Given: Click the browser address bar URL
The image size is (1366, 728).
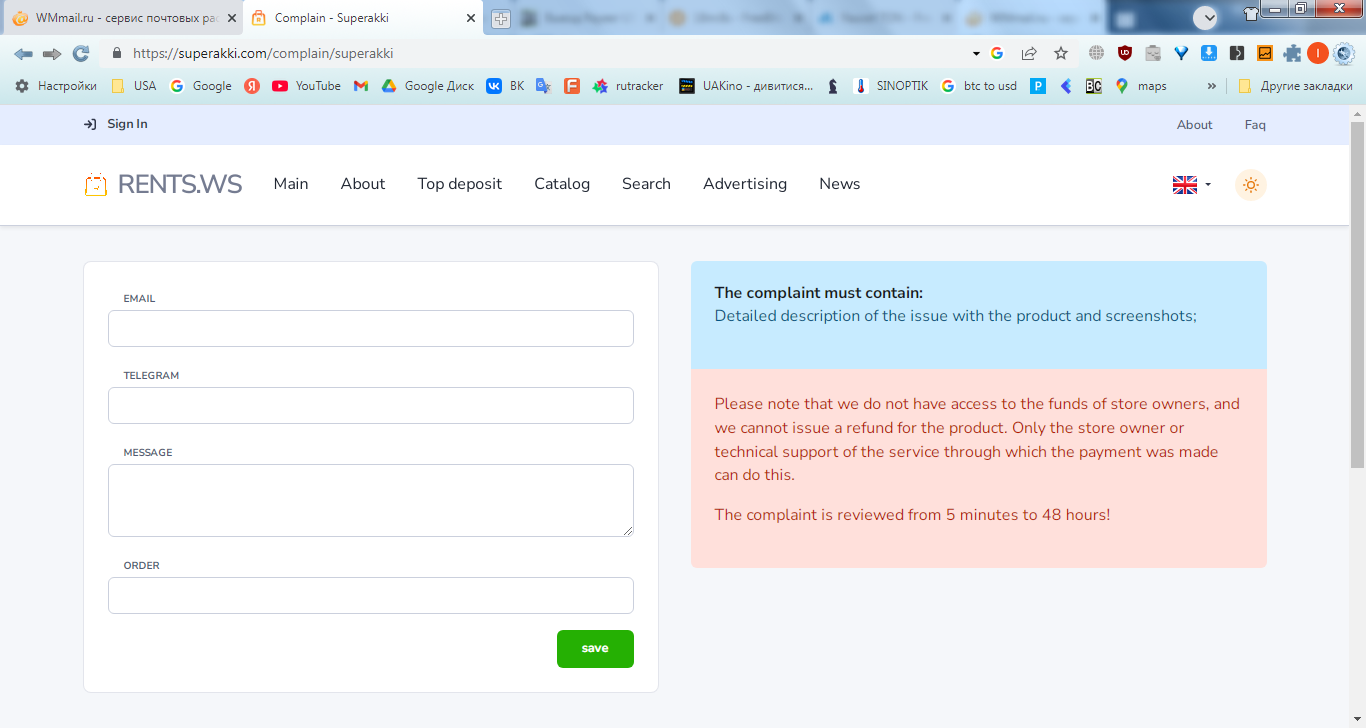Looking at the screenshot, I should tap(262, 53).
